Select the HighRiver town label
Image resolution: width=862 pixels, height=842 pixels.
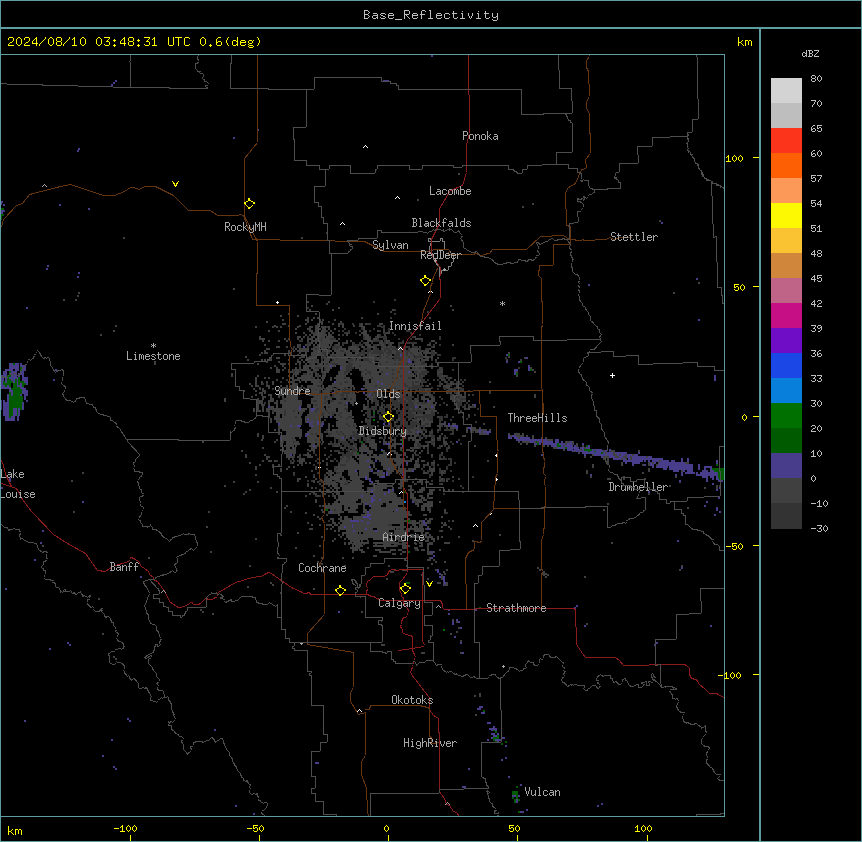click(x=430, y=743)
